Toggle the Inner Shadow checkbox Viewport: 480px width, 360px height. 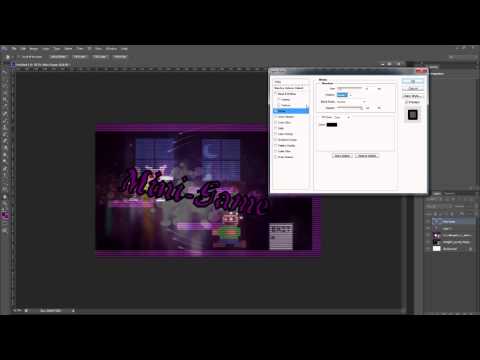point(275,117)
